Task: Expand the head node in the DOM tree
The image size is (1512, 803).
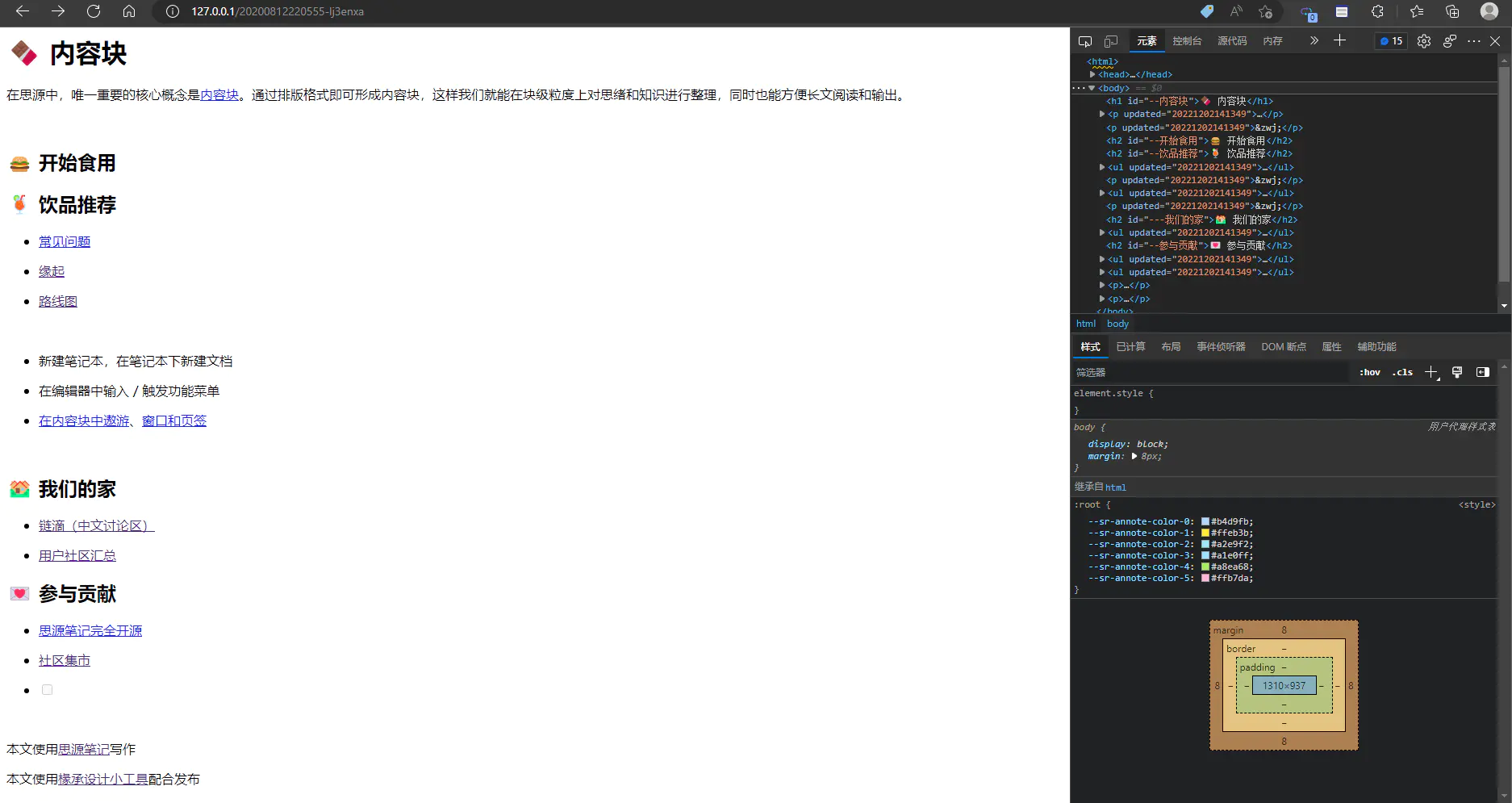Action: (1092, 74)
